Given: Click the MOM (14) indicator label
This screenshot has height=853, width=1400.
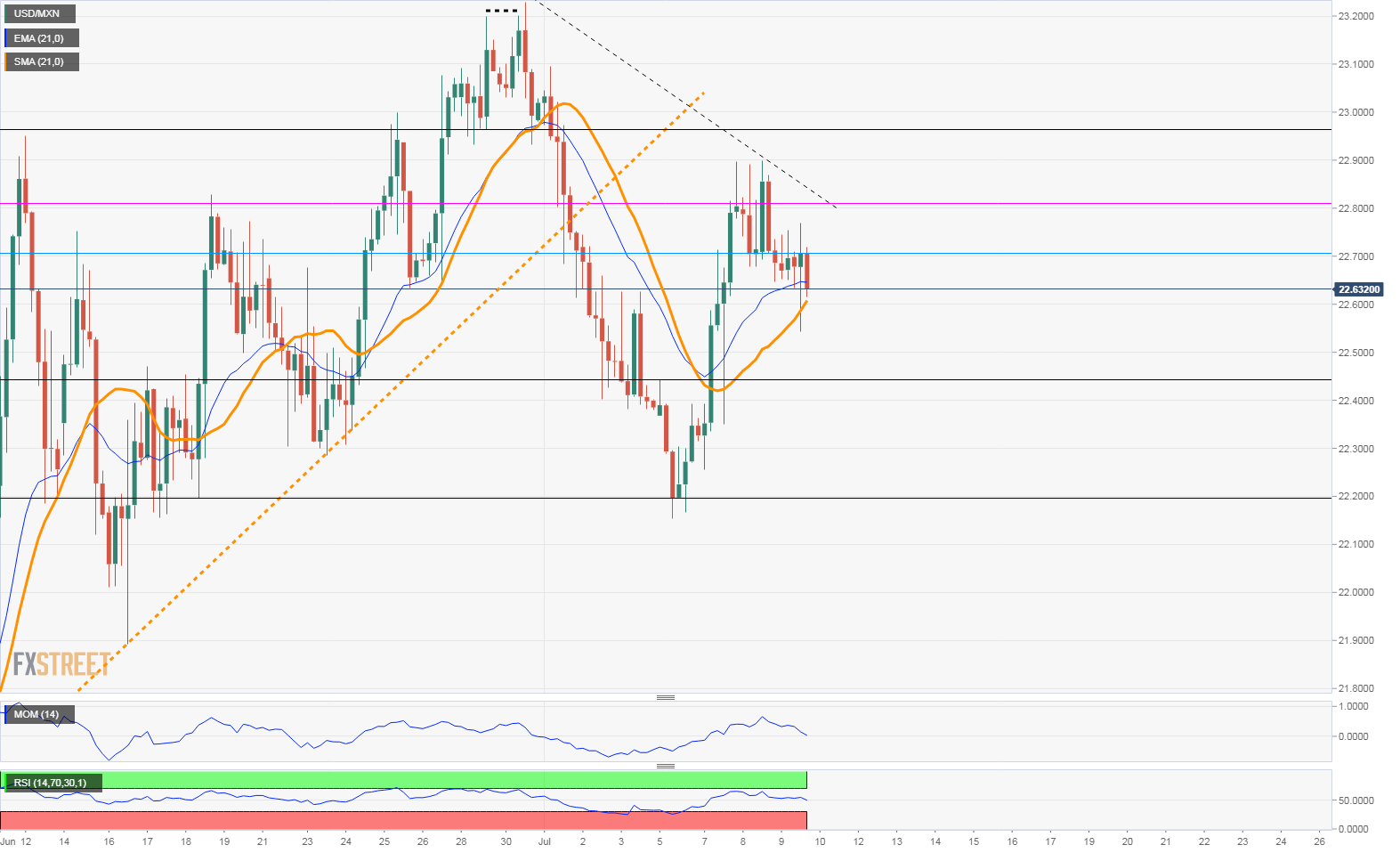Looking at the screenshot, I should 37,714.
